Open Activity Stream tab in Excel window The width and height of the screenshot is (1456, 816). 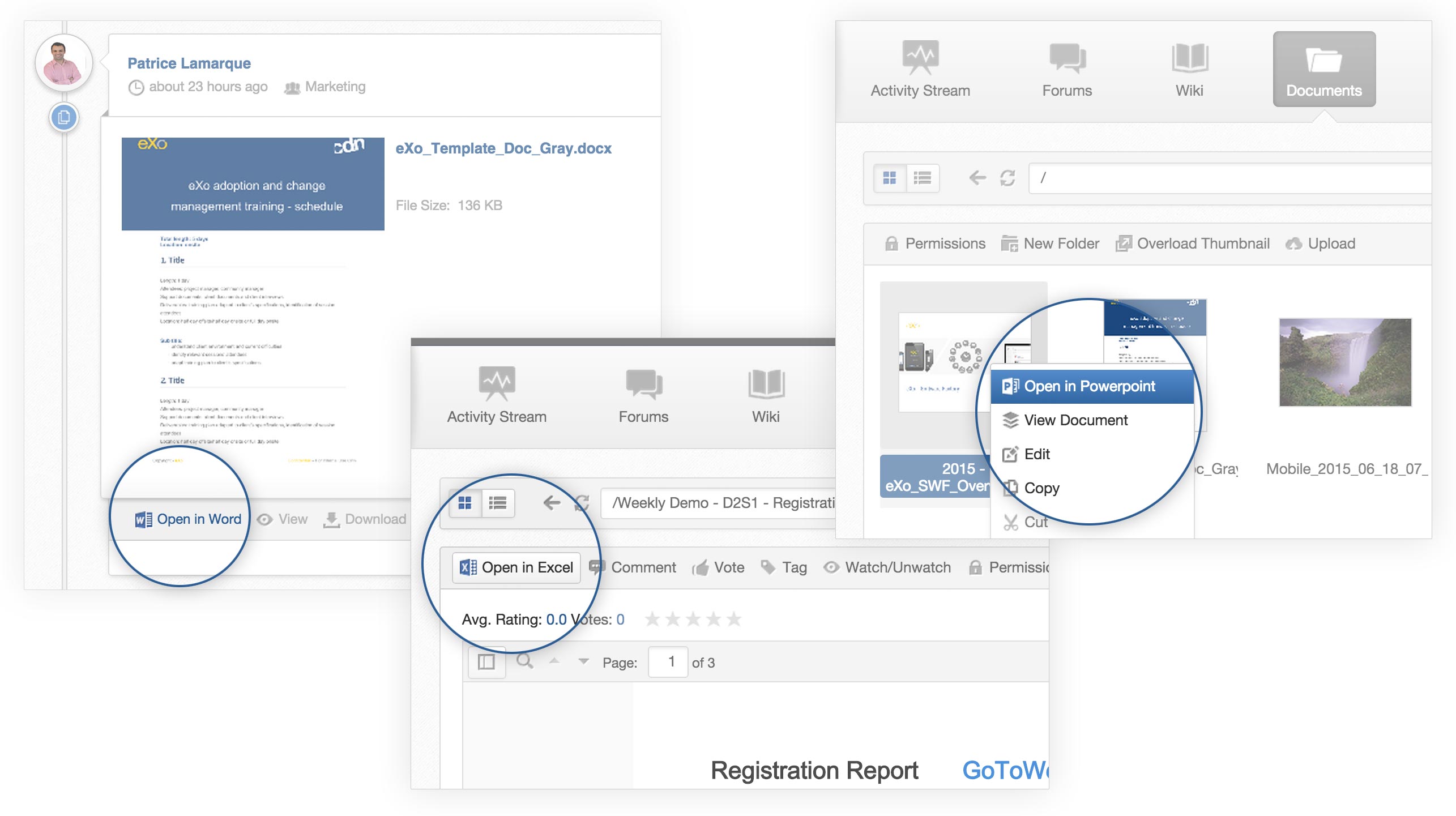pos(497,395)
